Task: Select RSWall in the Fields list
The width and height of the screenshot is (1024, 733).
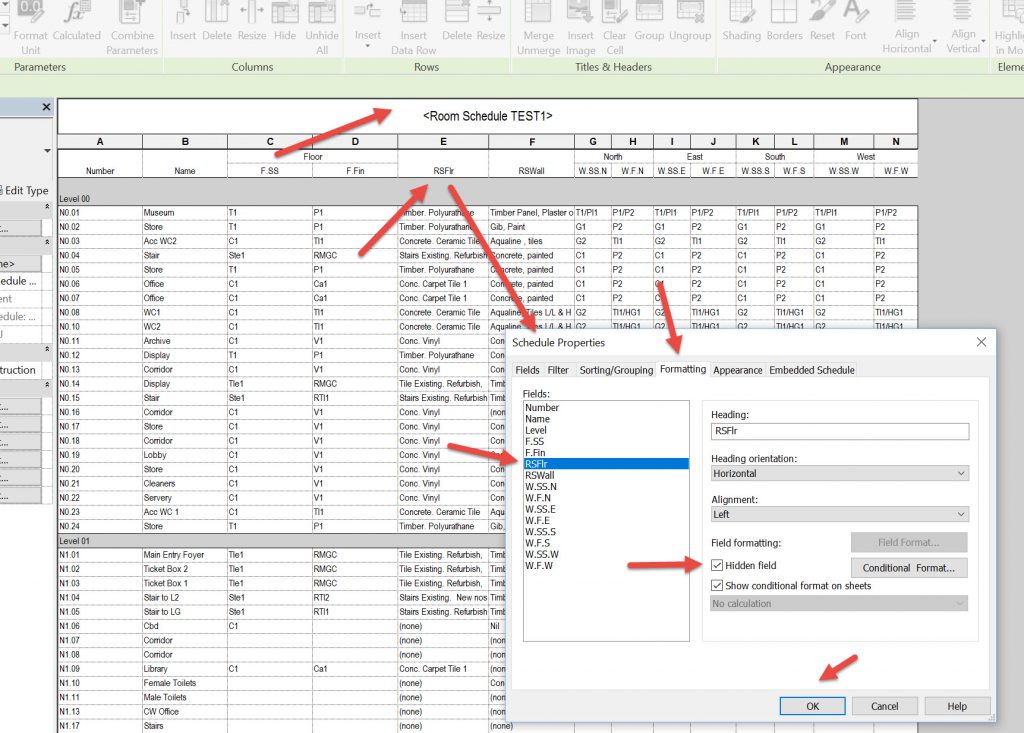Action: (x=540, y=475)
